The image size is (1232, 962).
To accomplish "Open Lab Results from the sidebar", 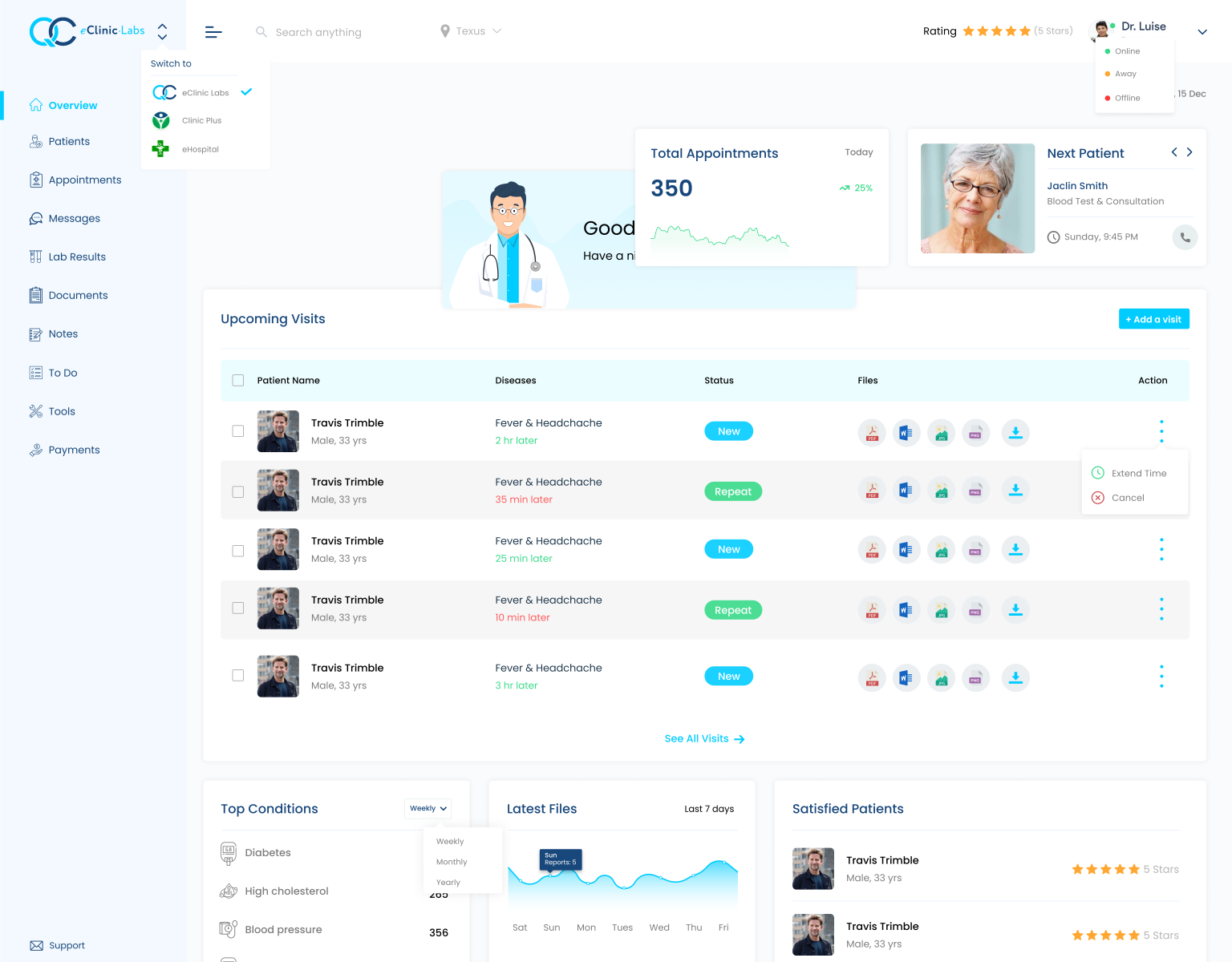I will [x=76, y=257].
